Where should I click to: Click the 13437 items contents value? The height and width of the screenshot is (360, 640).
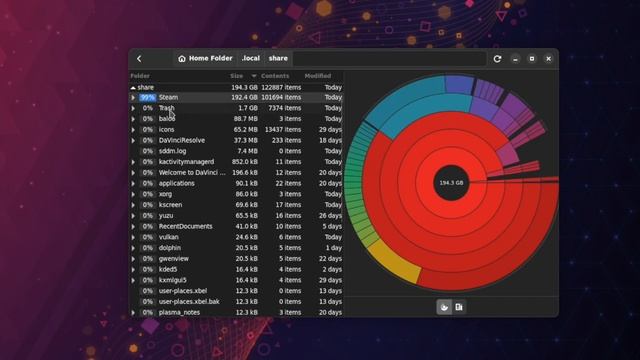coord(283,130)
